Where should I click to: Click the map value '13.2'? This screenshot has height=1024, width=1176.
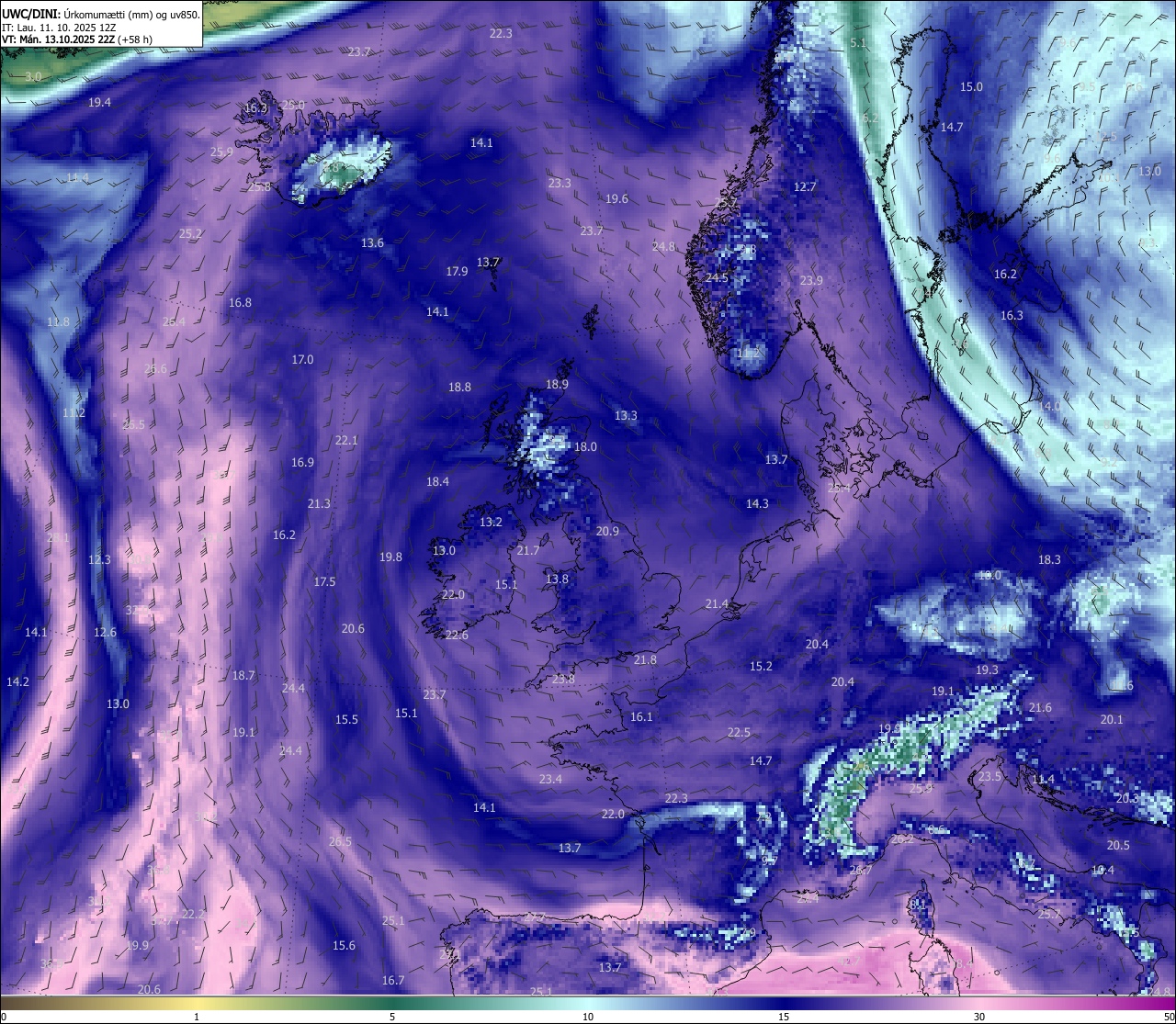(491, 523)
